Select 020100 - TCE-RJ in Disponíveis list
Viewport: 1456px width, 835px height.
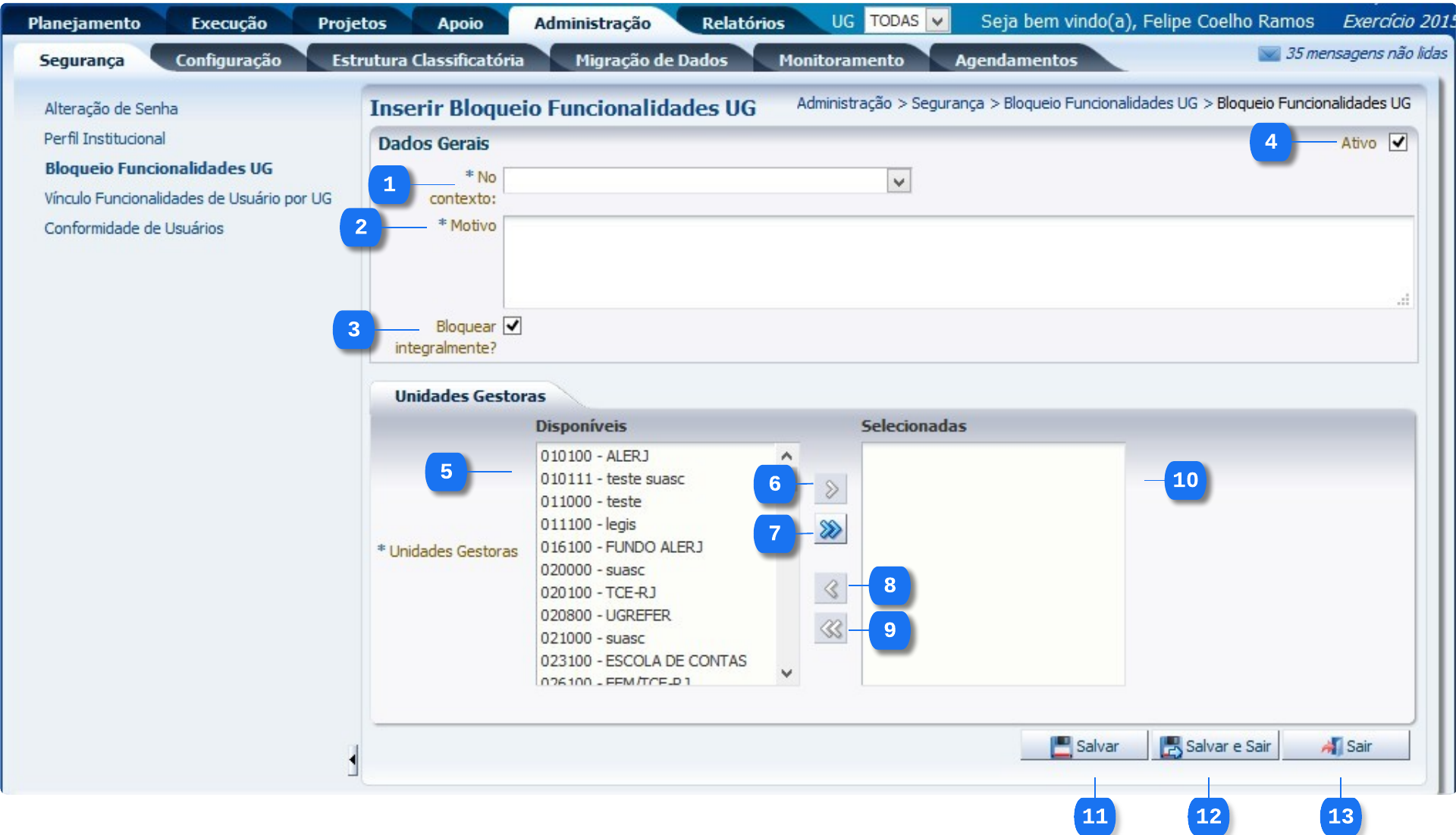[598, 592]
